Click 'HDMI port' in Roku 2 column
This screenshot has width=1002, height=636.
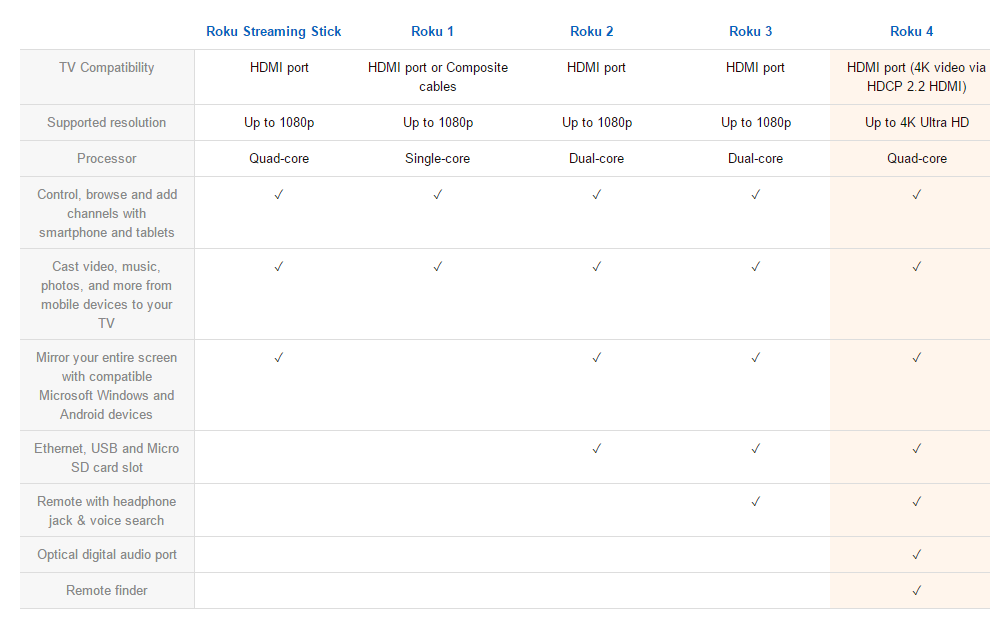596,67
